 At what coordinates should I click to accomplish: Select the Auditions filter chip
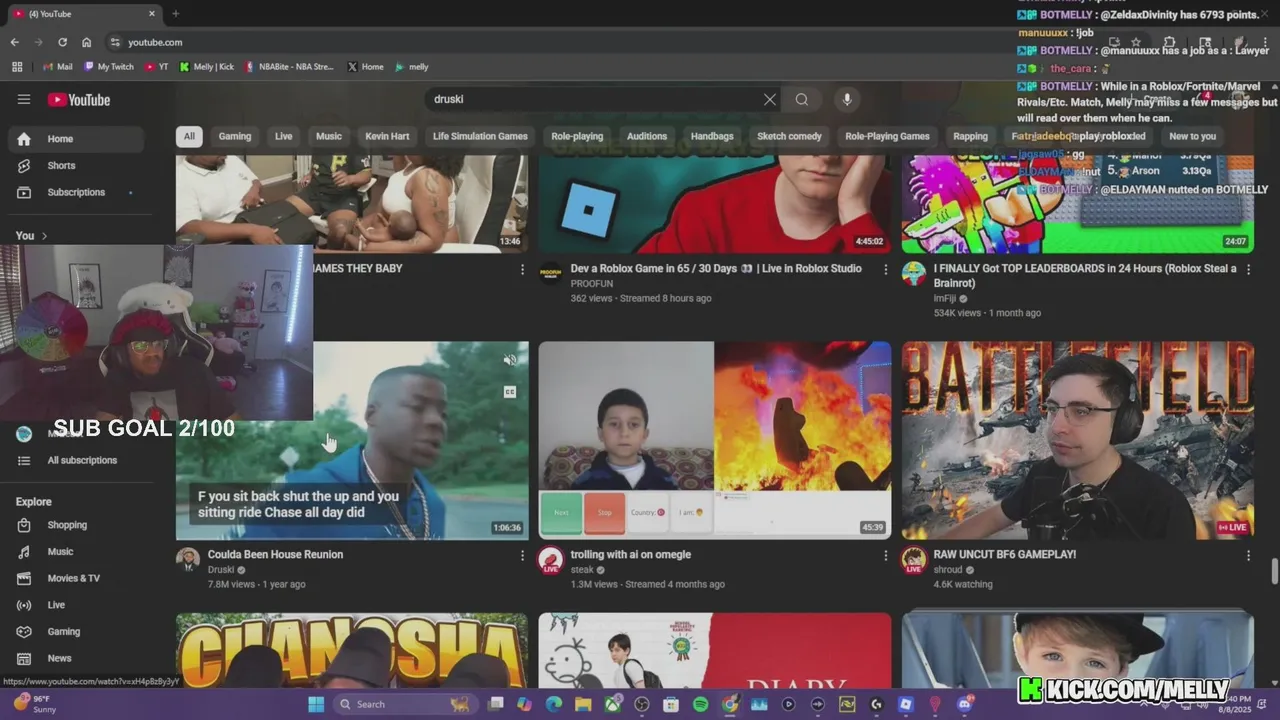(647, 136)
